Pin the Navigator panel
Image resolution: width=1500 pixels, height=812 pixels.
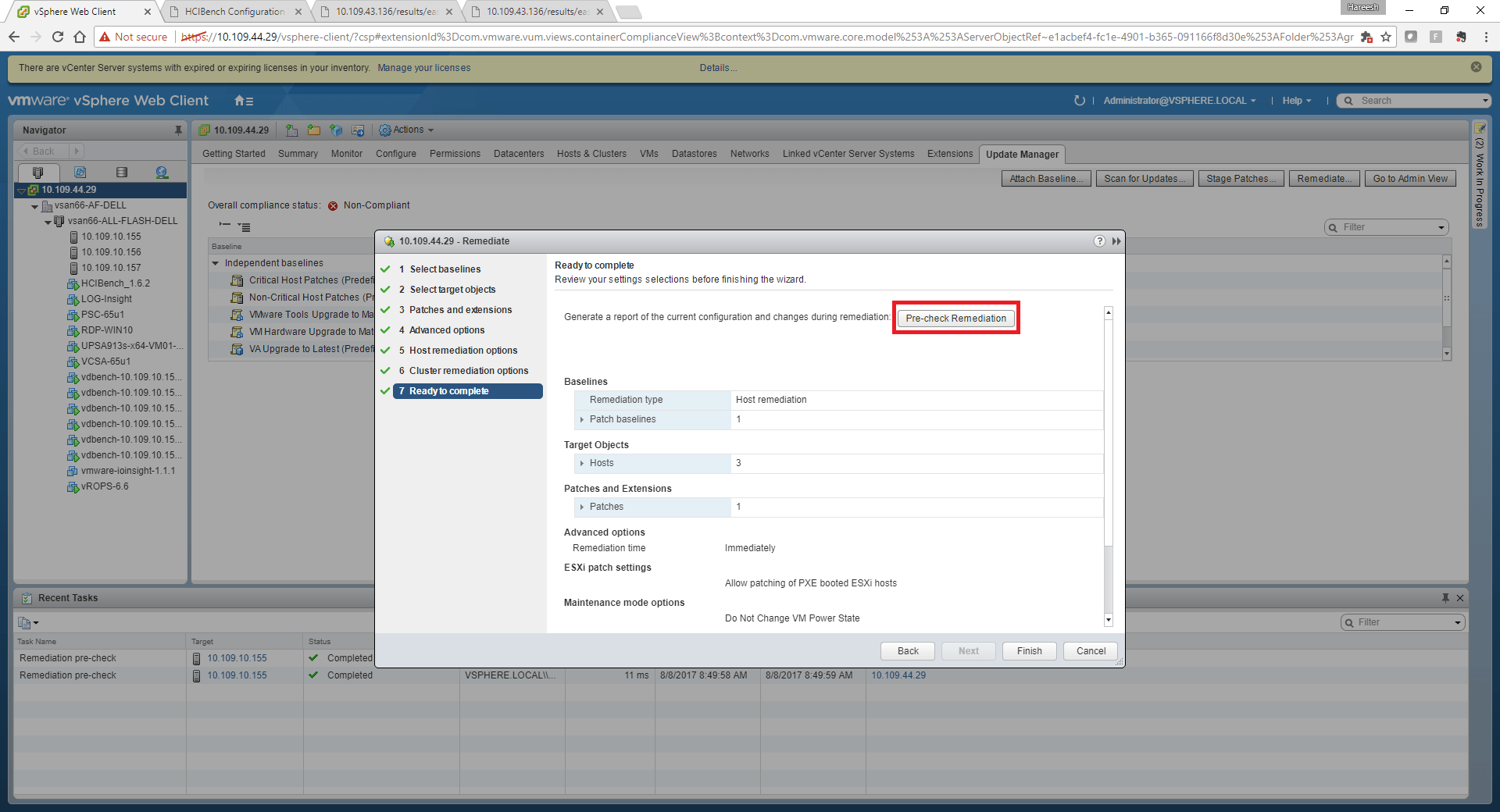(178, 130)
